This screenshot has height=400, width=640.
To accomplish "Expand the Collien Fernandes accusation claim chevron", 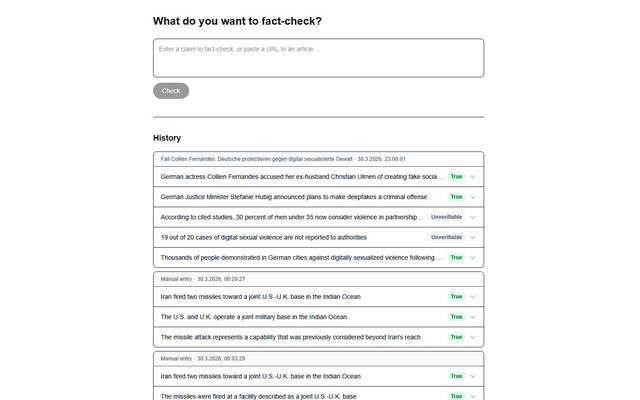I will tap(473, 177).
